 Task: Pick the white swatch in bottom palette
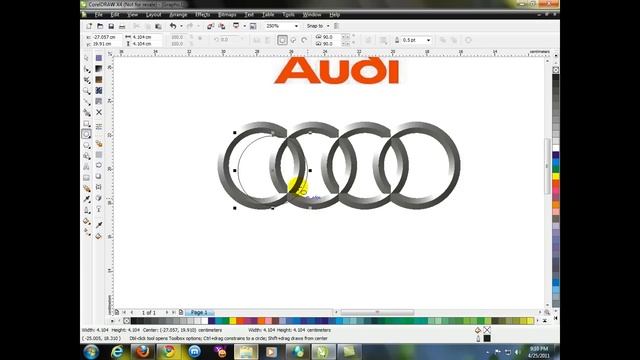[x=204, y=321]
